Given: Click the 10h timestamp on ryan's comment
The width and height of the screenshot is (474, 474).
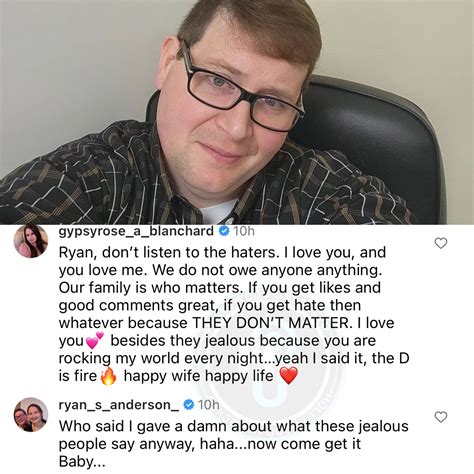Looking at the screenshot, I should tap(209, 405).
